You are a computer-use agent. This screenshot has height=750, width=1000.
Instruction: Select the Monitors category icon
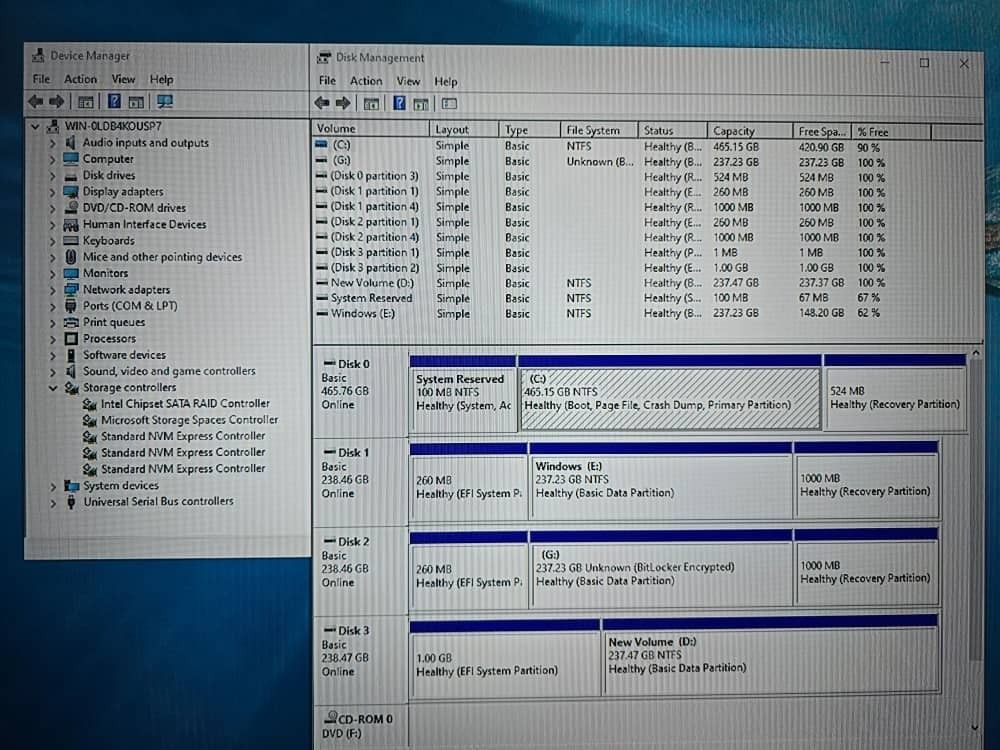point(71,273)
